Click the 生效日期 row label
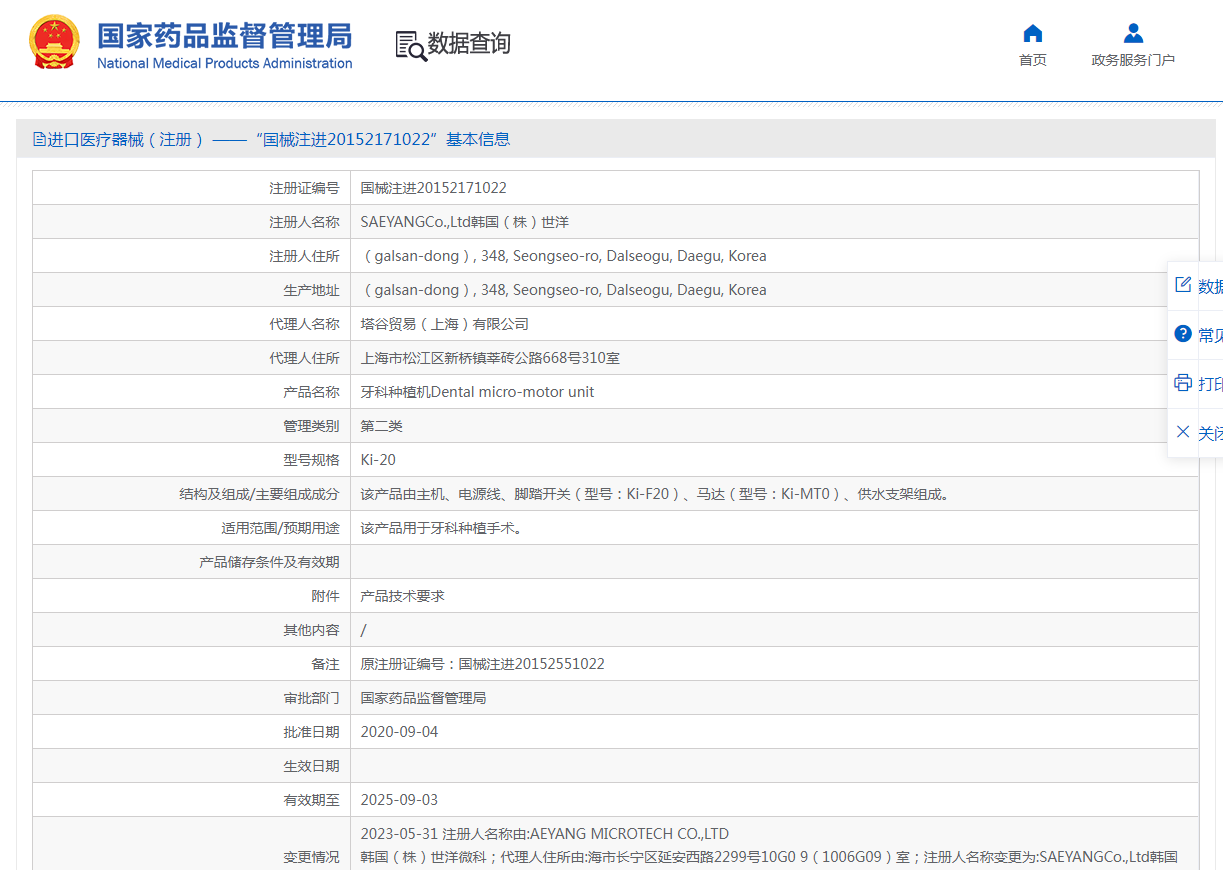 pyautogui.click(x=311, y=766)
